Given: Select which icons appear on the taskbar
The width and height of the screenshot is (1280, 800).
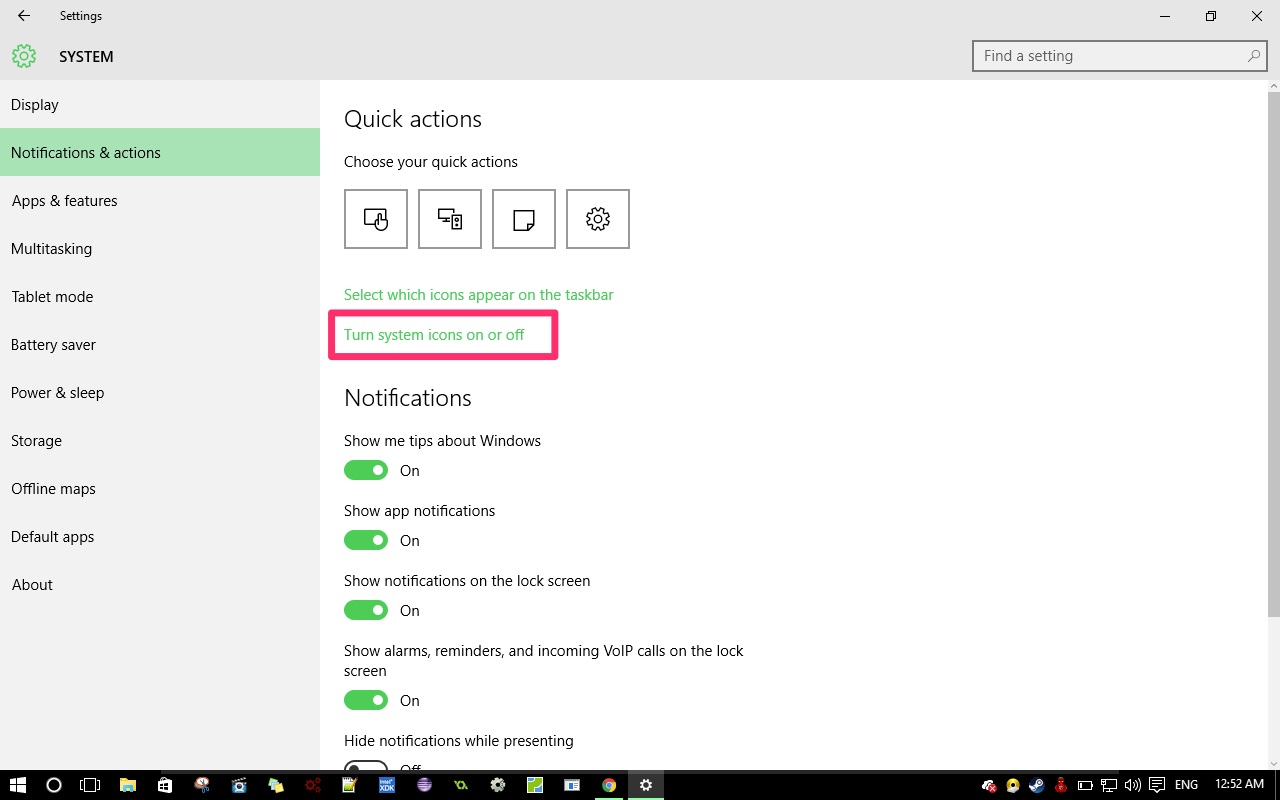Looking at the screenshot, I should click(x=479, y=294).
